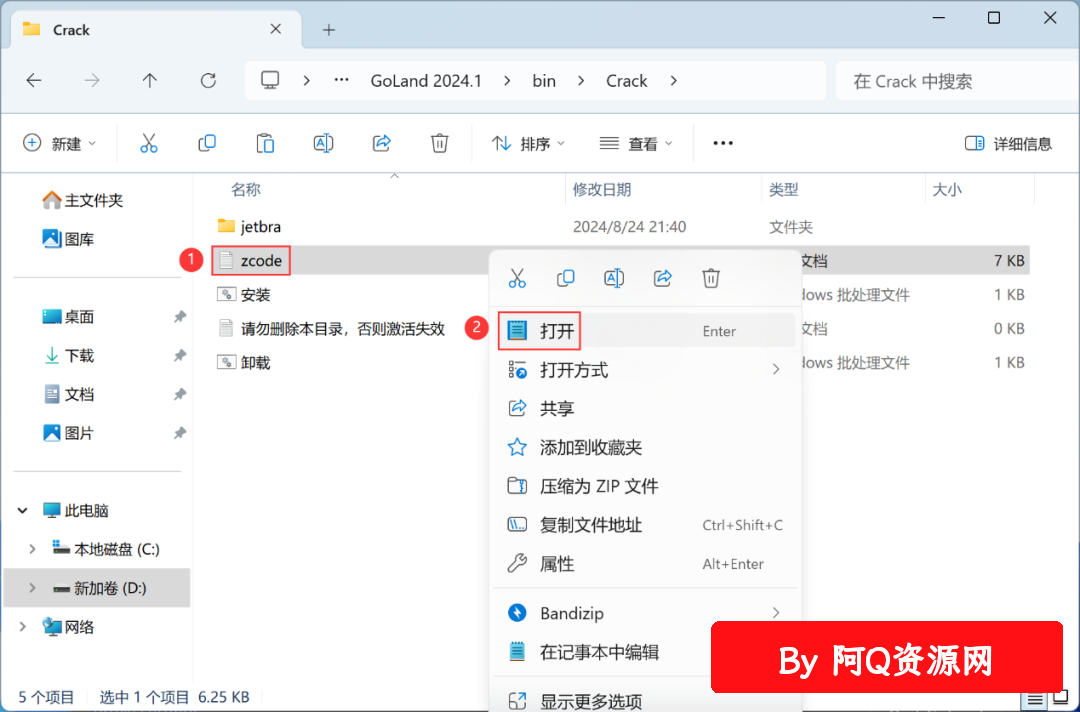Click the Rename icon in the toolbar
The image size is (1080, 712).
tap(323, 143)
